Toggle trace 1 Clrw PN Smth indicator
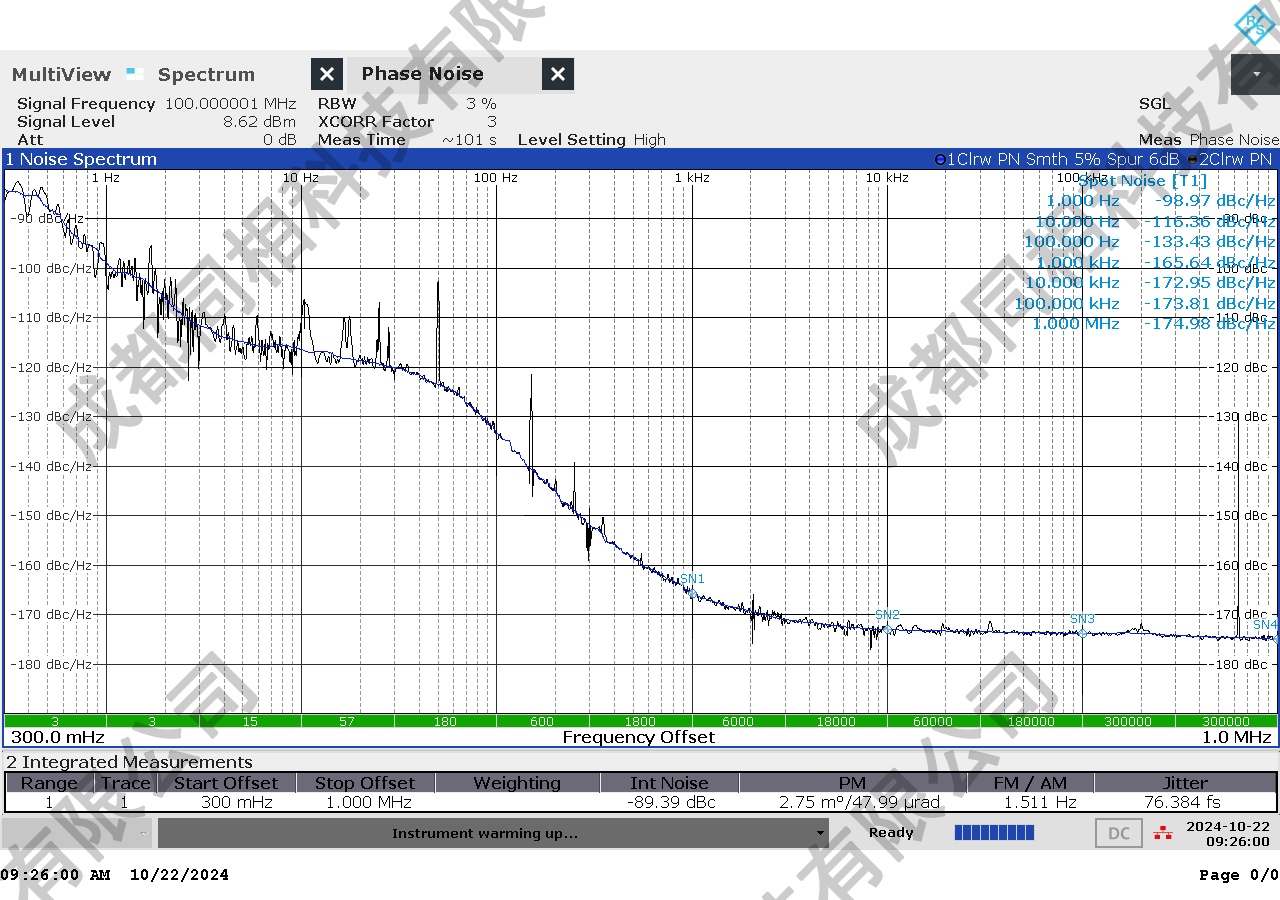The image size is (1280, 900). click(940, 159)
